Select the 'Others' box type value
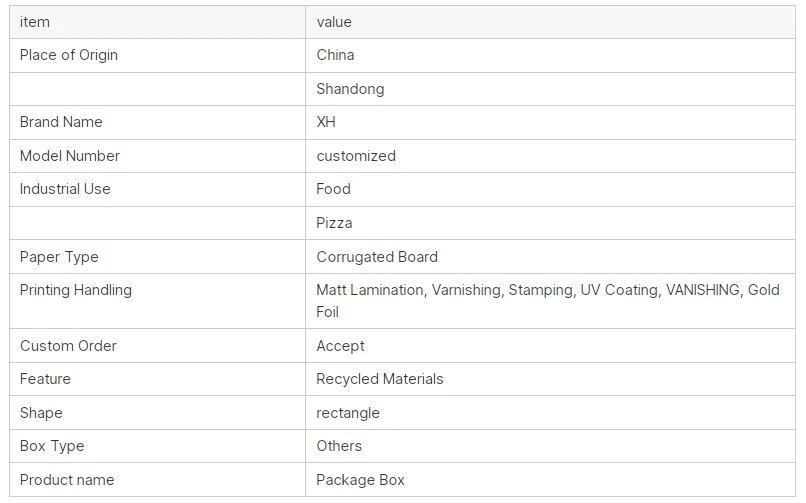The width and height of the screenshot is (806, 503). [x=339, y=446]
